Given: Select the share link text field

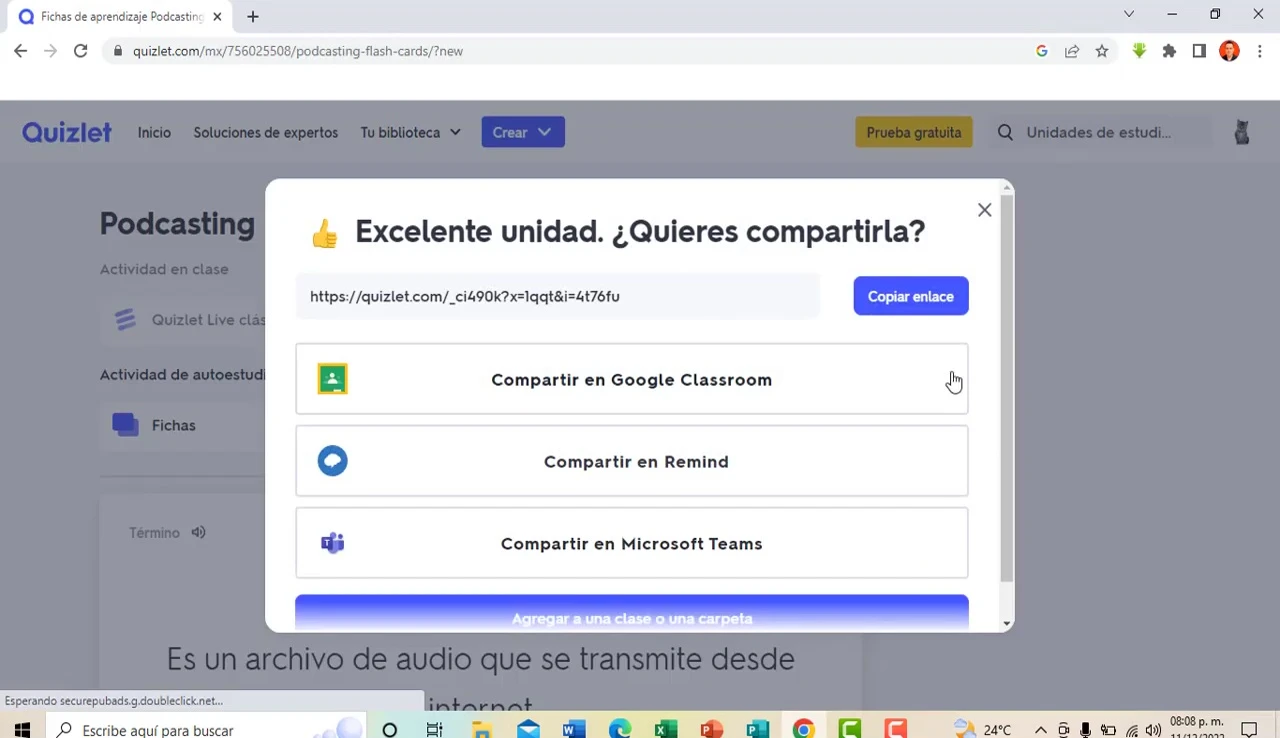Looking at the screenshot, I should [558, 296].
